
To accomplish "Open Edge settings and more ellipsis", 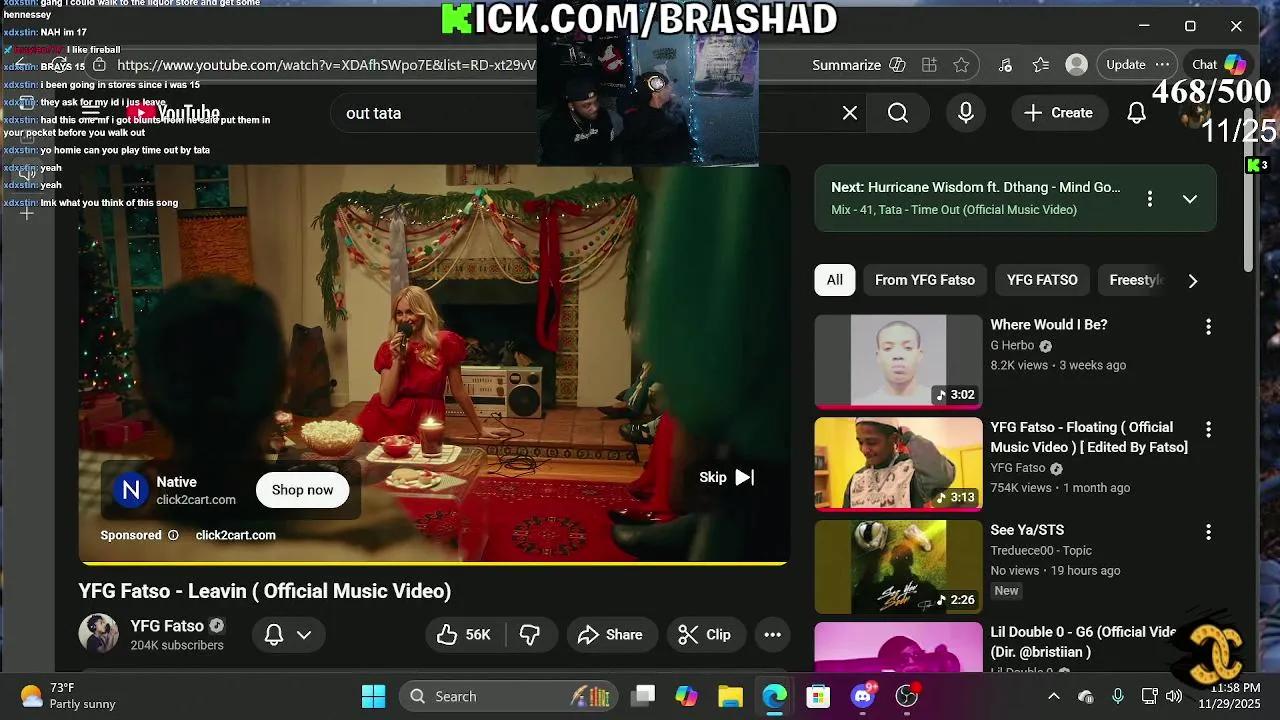I will coord(1162,64).
